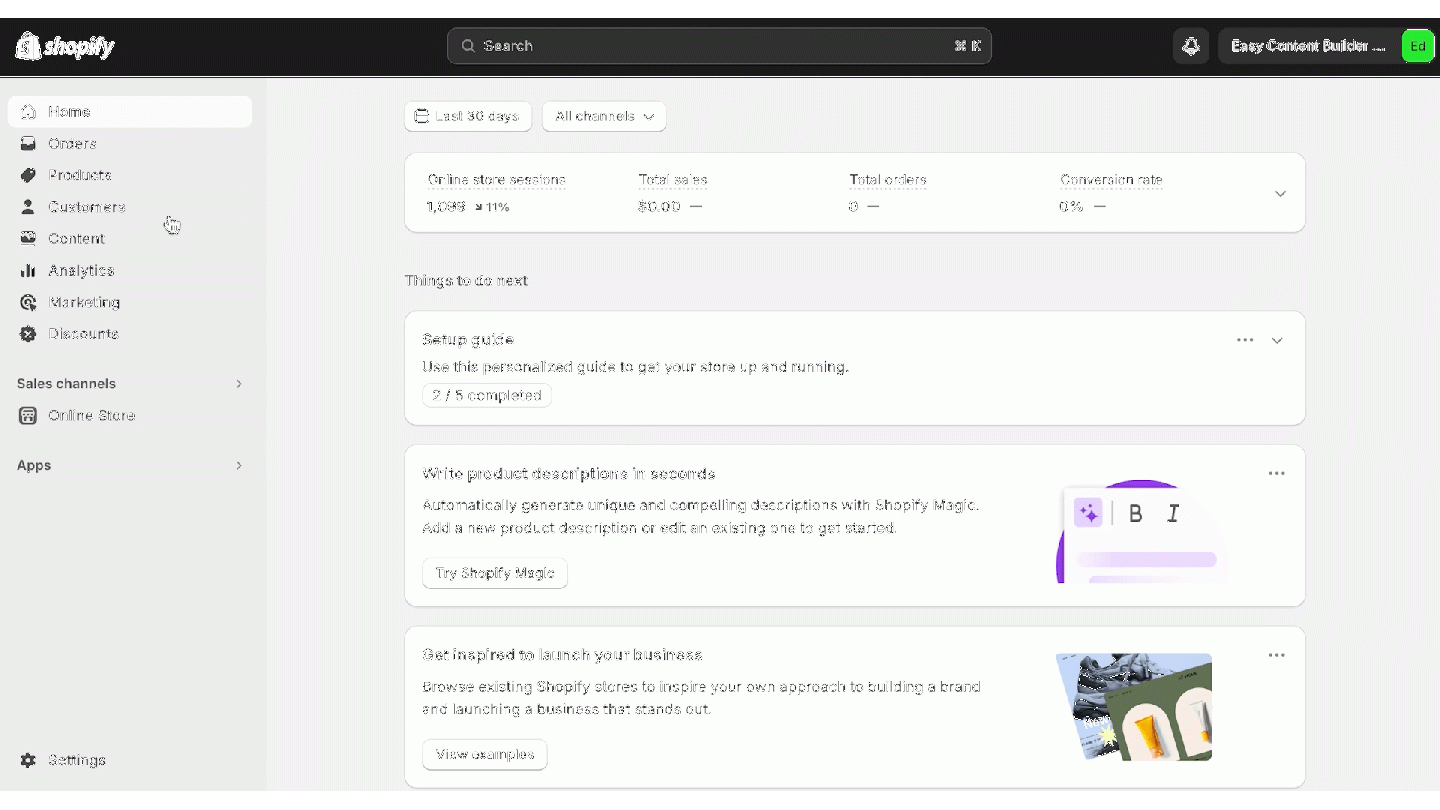
Task: Select Products in the sidebar
Action: [x=79, y=175]
